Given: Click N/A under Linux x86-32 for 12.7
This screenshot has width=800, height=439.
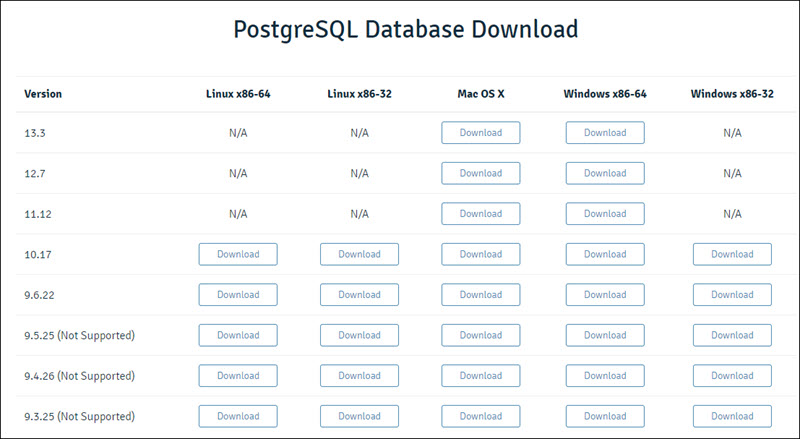Looking at the screenshot, I should 359,174.
